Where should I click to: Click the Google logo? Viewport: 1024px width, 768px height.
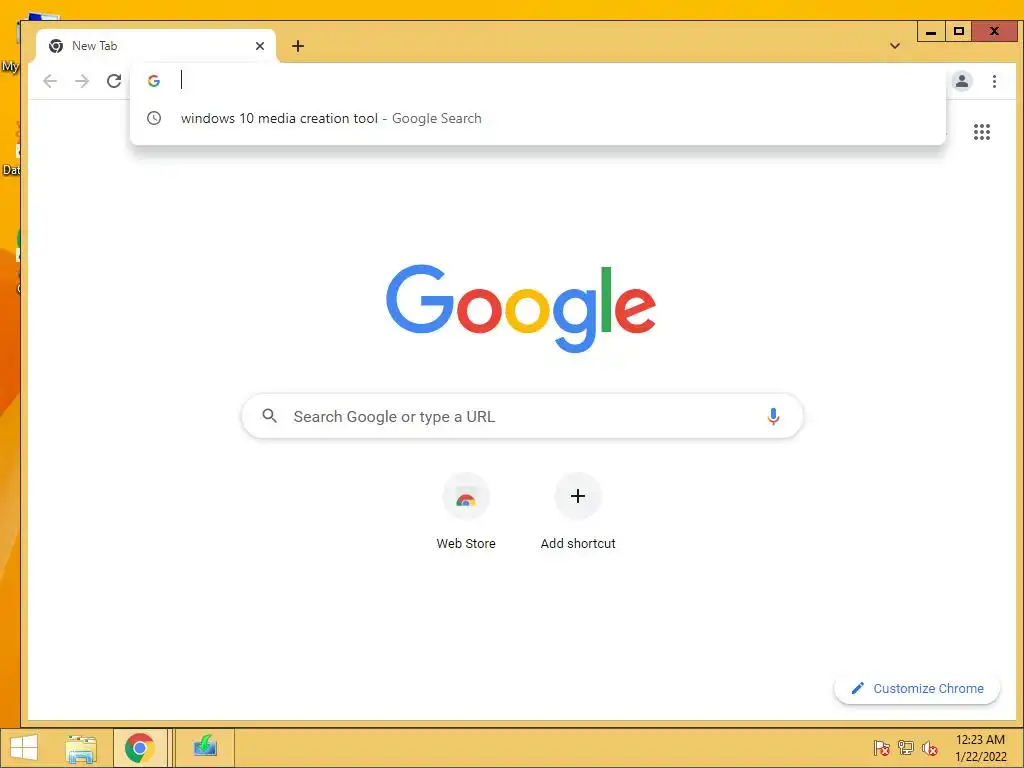tap(520, 308)
